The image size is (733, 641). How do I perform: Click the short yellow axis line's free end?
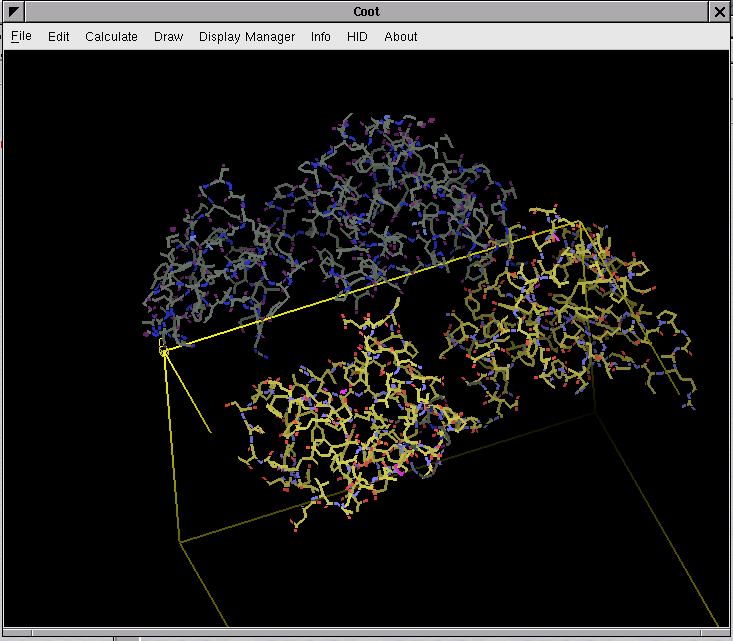211,433
